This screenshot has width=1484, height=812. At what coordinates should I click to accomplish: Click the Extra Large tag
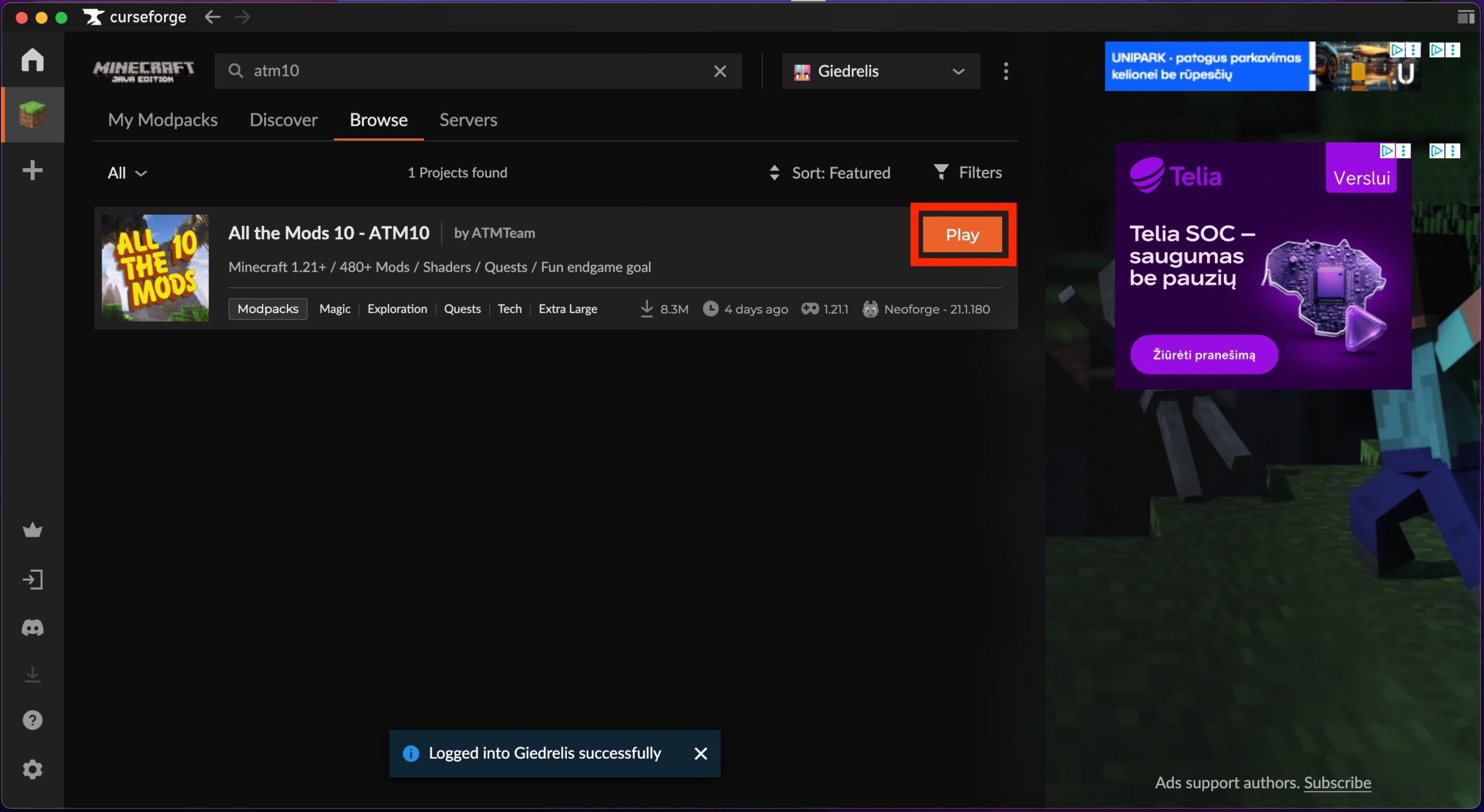[568, 309]
